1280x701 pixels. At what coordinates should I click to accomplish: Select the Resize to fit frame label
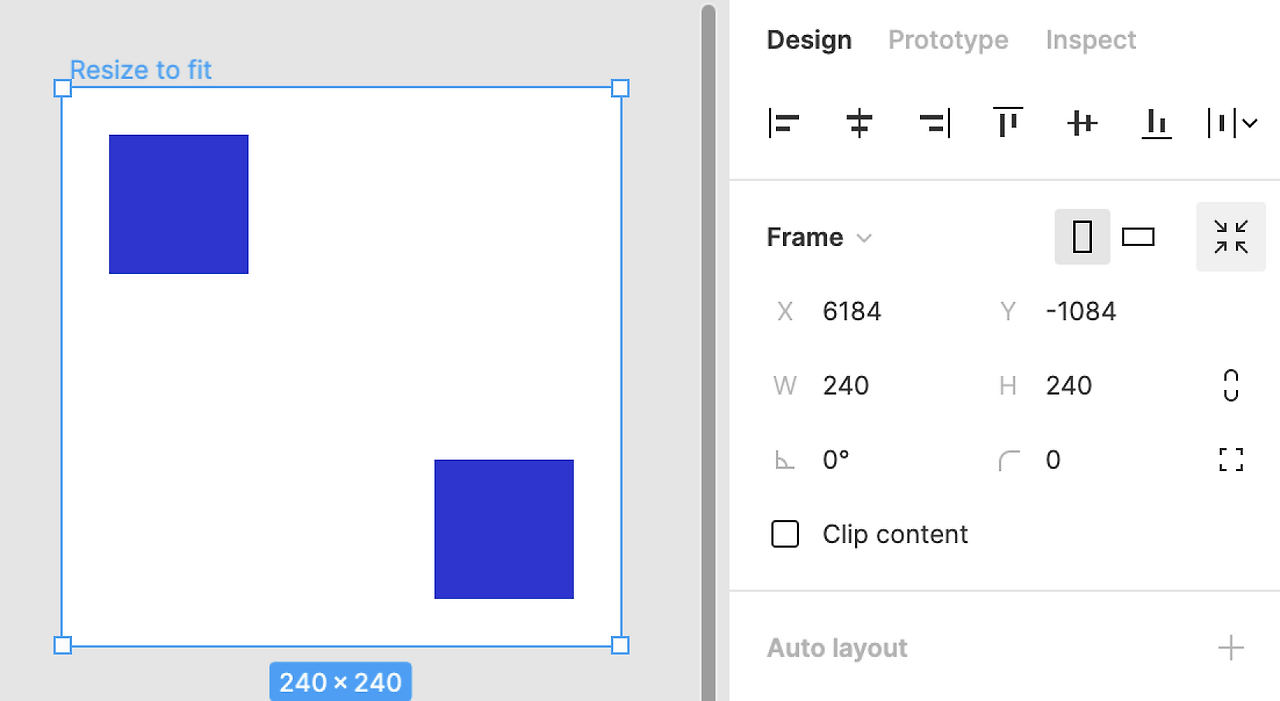coord(141,70)
